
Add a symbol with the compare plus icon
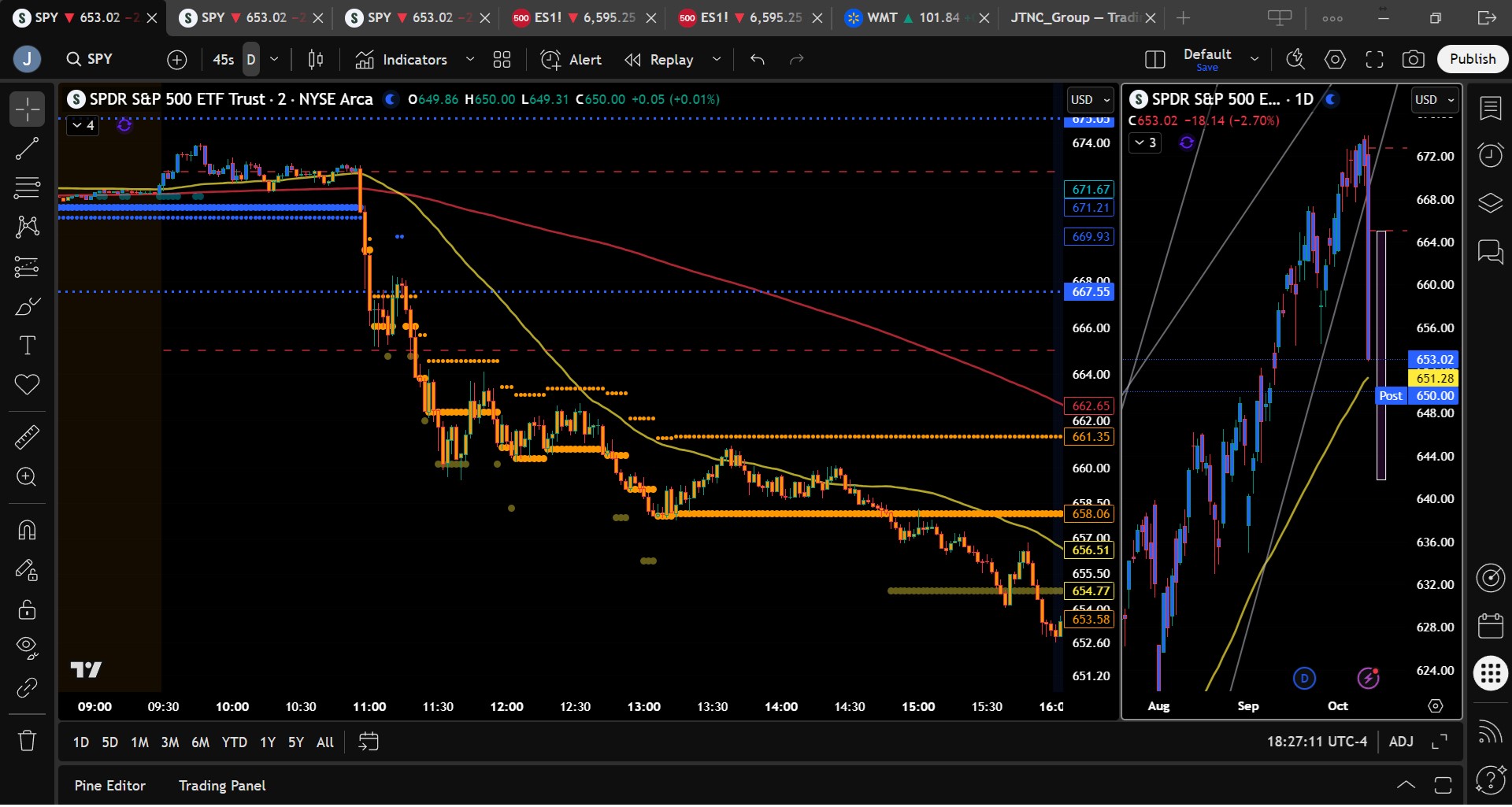pyautogui.click(x=177, y=60)
